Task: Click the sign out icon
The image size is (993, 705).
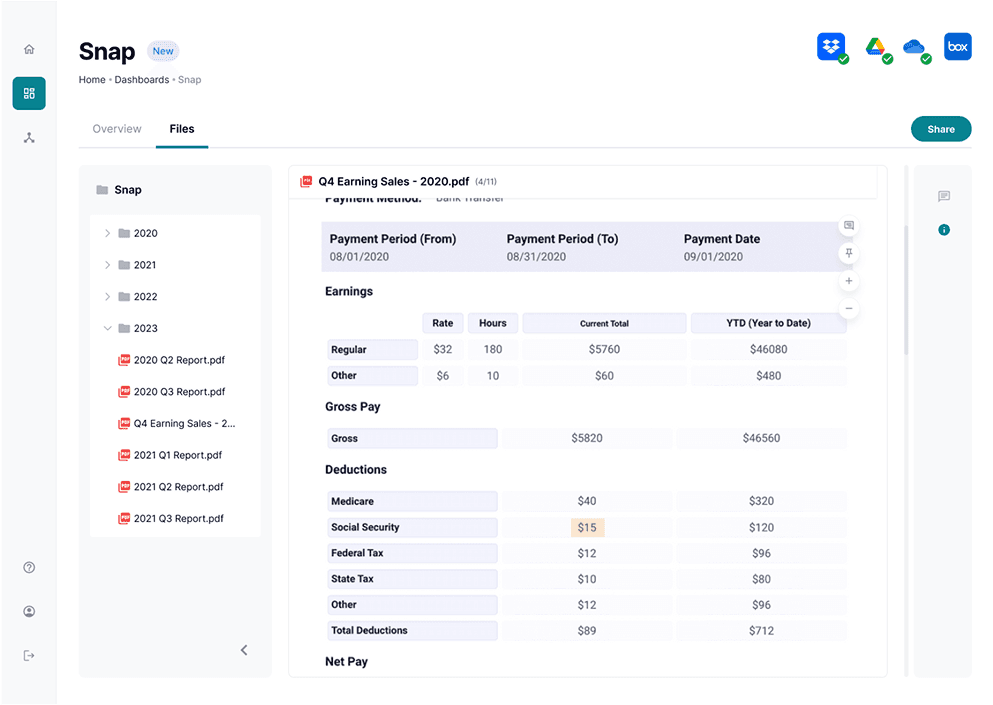Action: click(x=29, y=656)
